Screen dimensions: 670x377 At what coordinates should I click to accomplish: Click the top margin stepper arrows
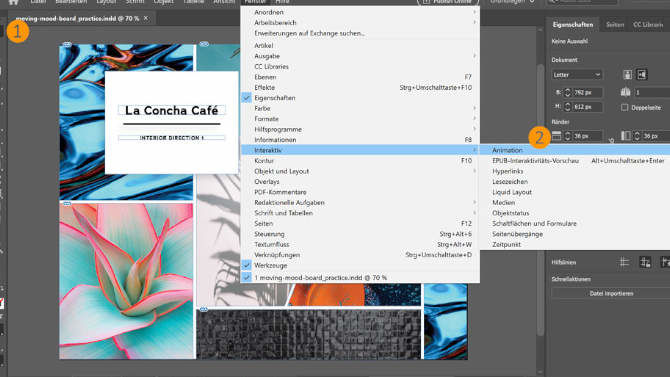567,136
